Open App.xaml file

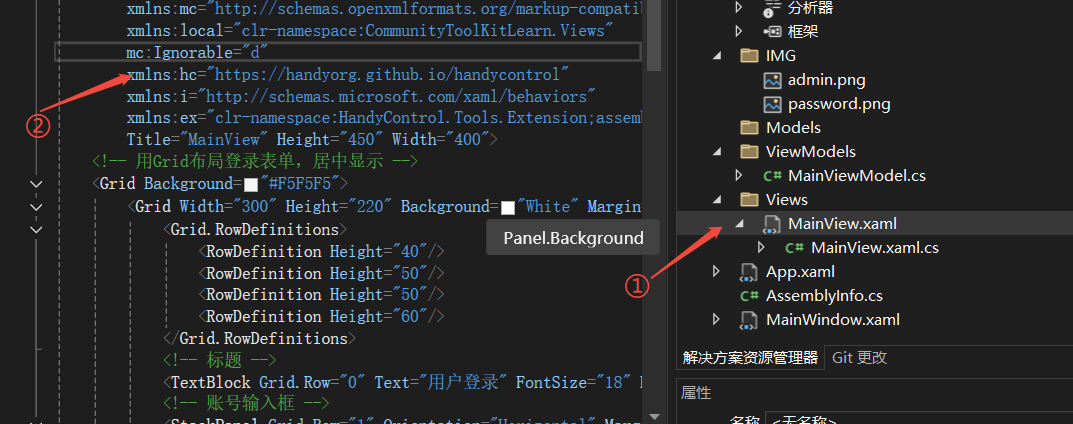[x=801, y=272]
